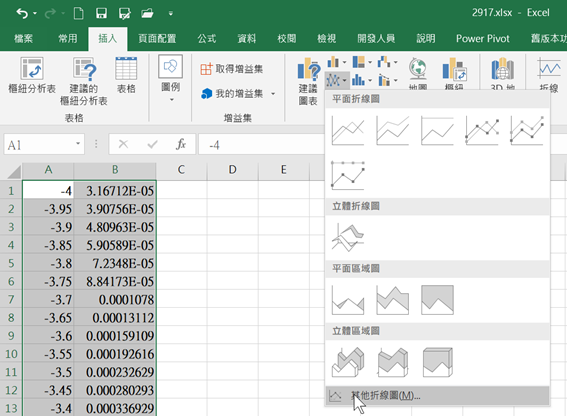Select the 3D 100% stacked area chart
567x416 pixels.
[x=437, y=362]
